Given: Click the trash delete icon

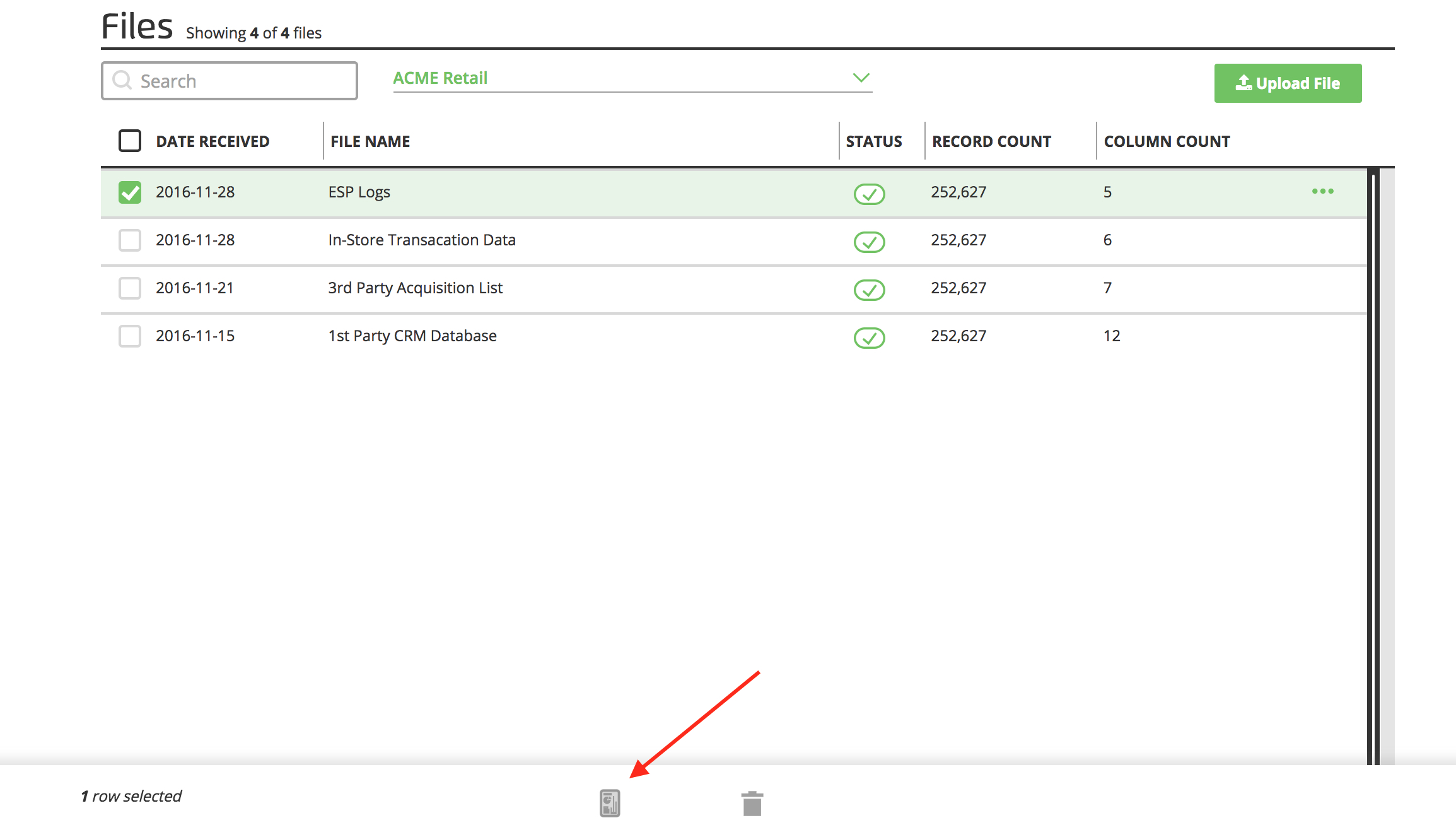Looking at the screenshot, I should pos(752,804).
